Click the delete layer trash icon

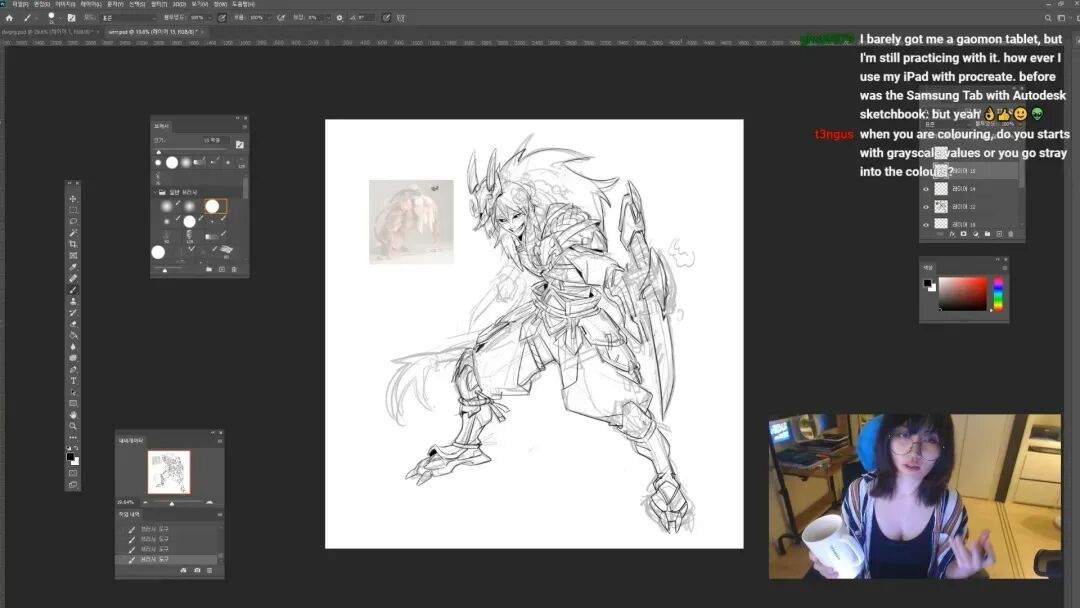pos(1011,234)
